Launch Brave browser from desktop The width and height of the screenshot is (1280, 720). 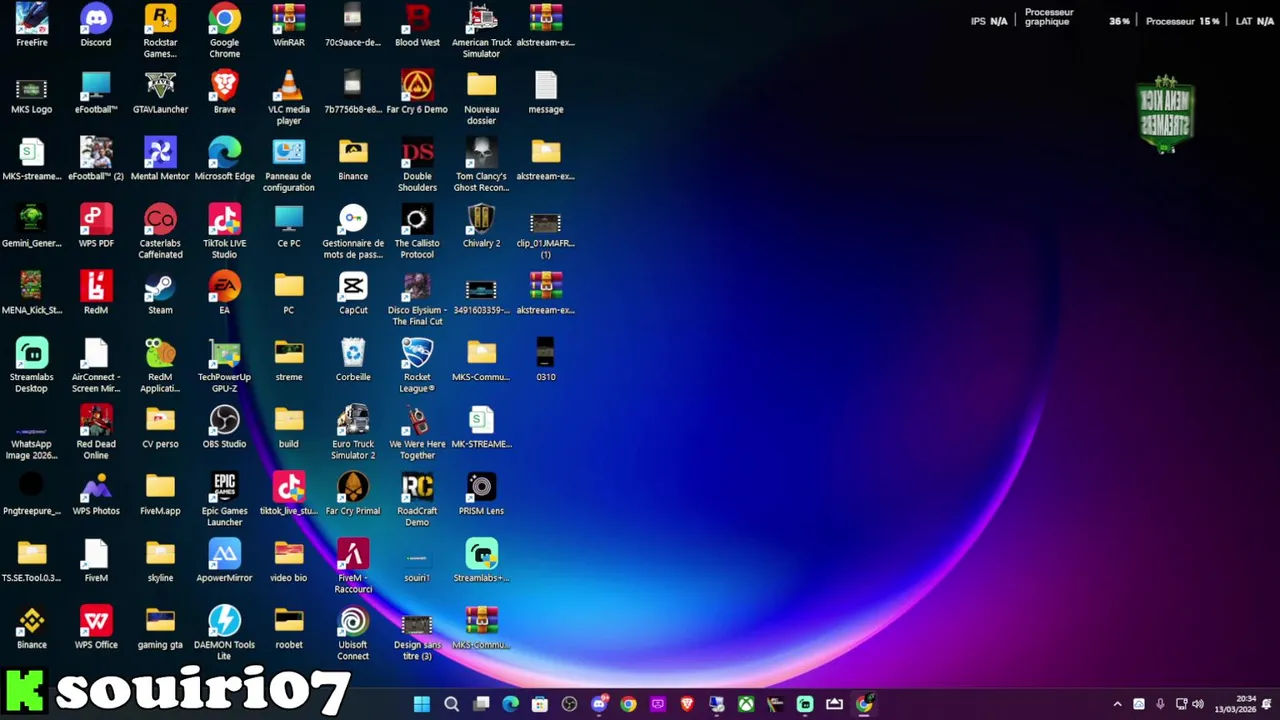point(224,92)
